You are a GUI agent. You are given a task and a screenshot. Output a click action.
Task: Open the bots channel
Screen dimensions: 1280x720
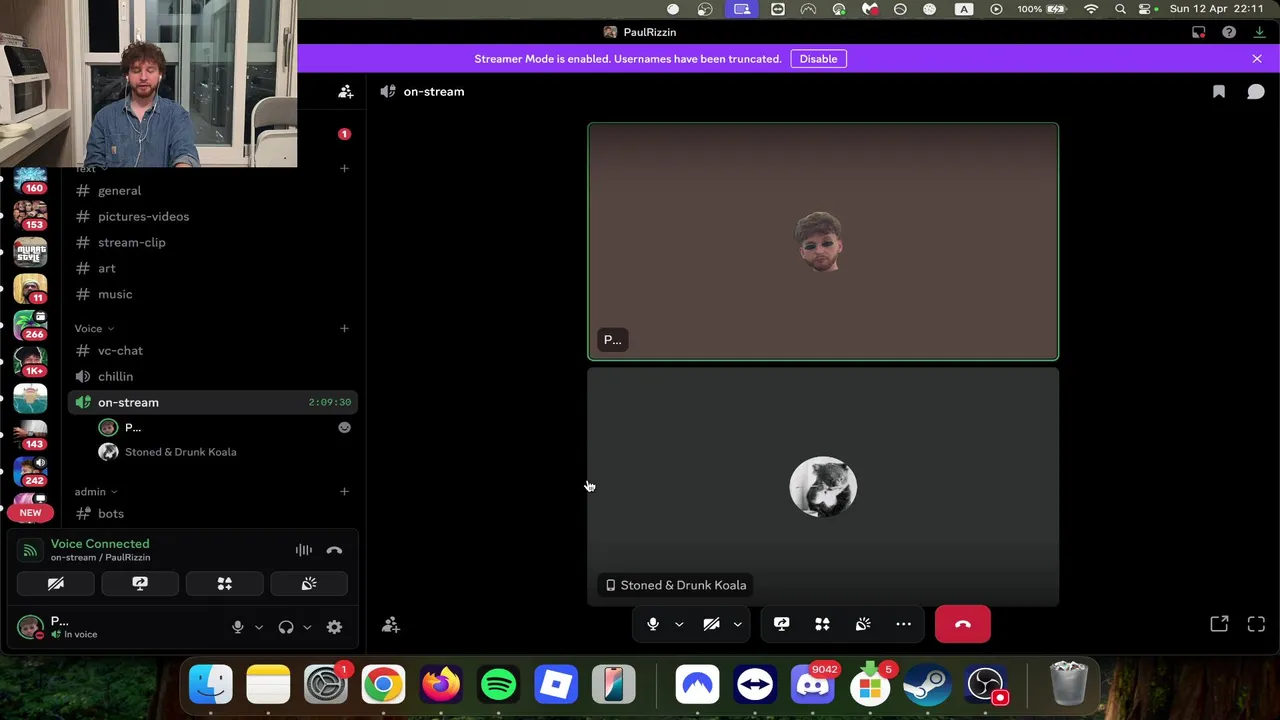pos(211,513)
